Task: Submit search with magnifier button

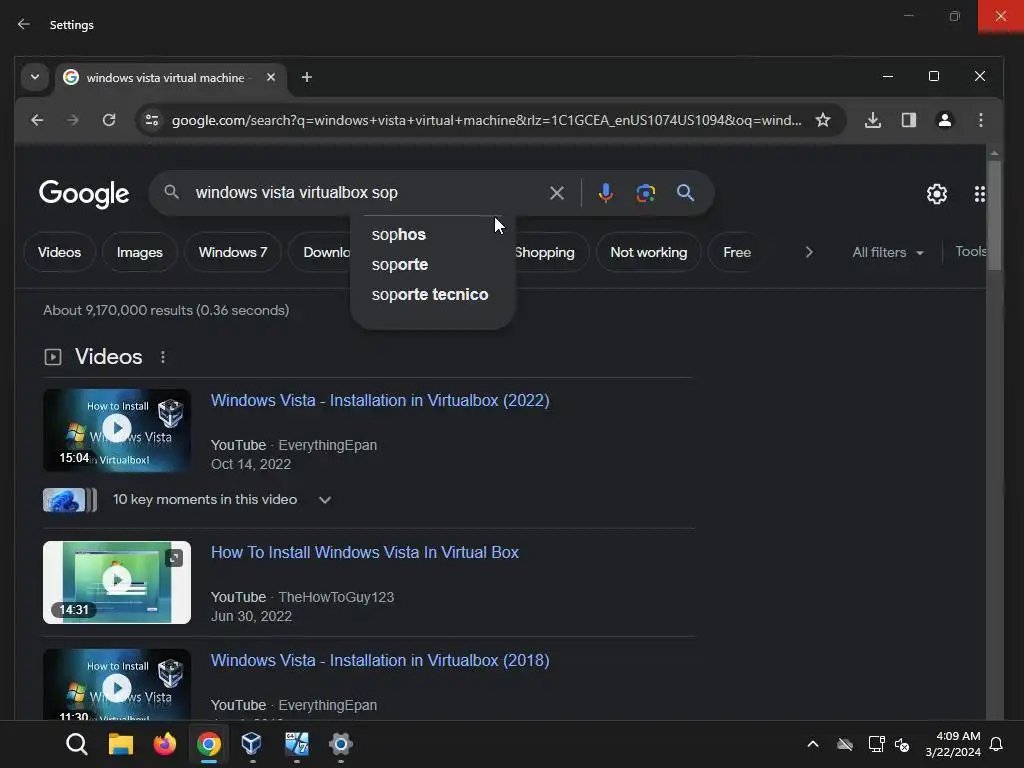Action: tap(685, 193)
